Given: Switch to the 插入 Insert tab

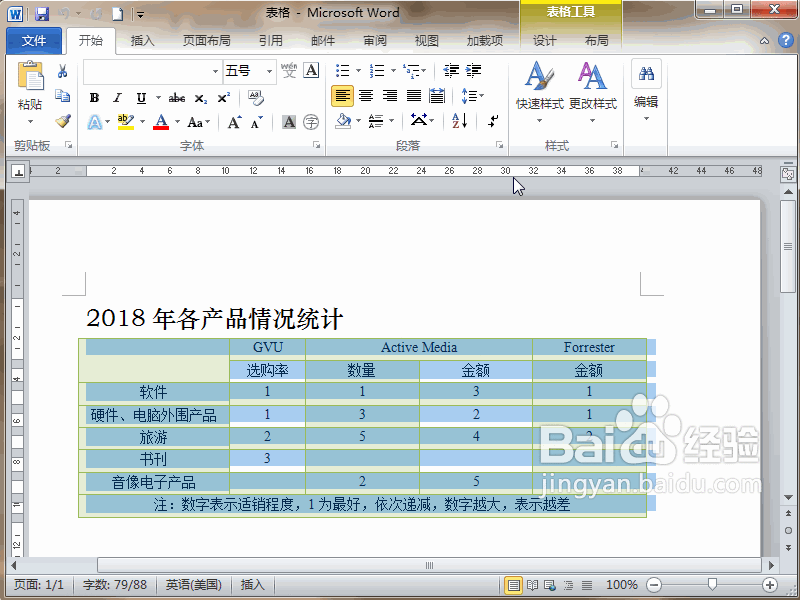Looking at the screenshot, I should (x=142, y=41).
